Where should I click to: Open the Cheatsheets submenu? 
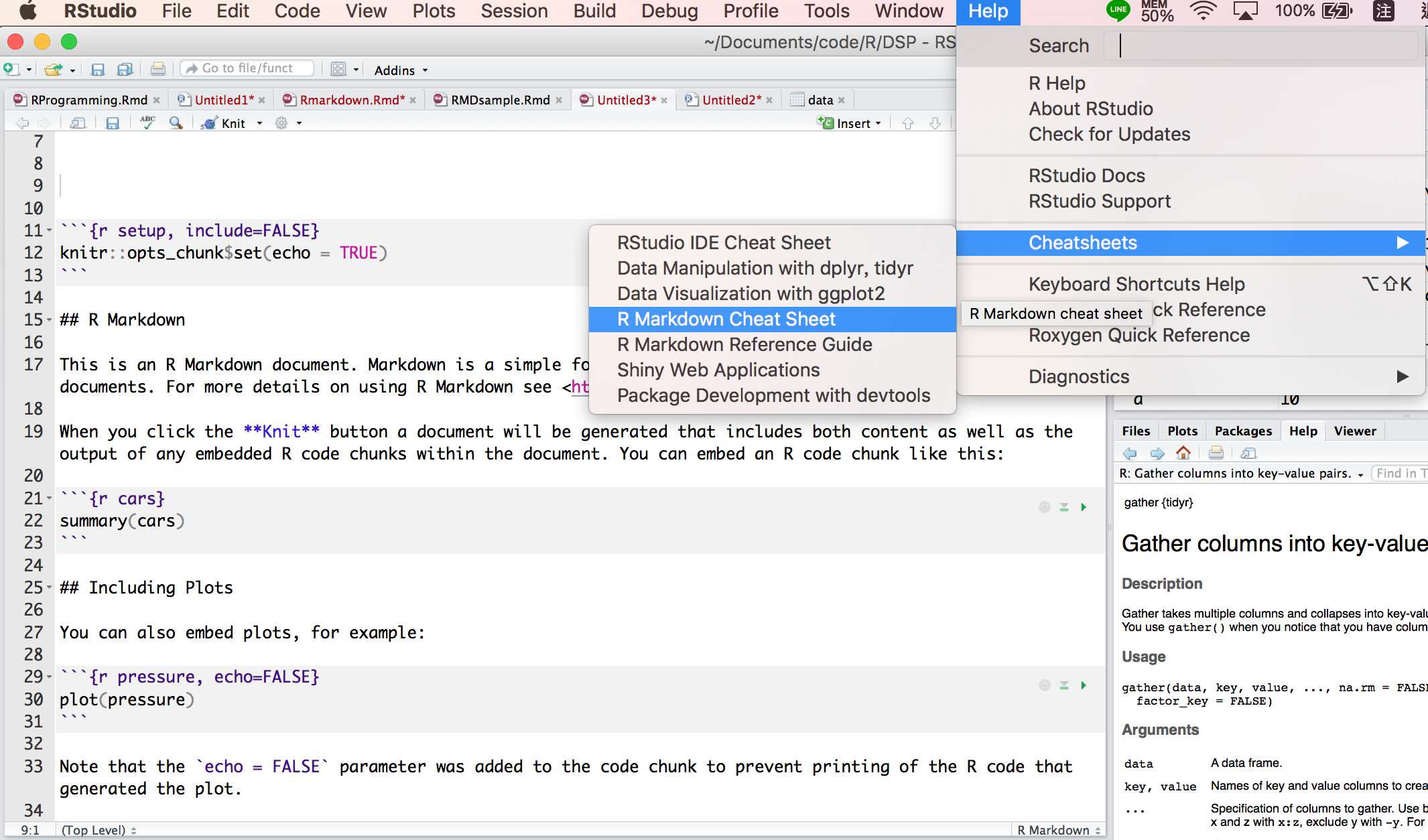coord(1190,242)
